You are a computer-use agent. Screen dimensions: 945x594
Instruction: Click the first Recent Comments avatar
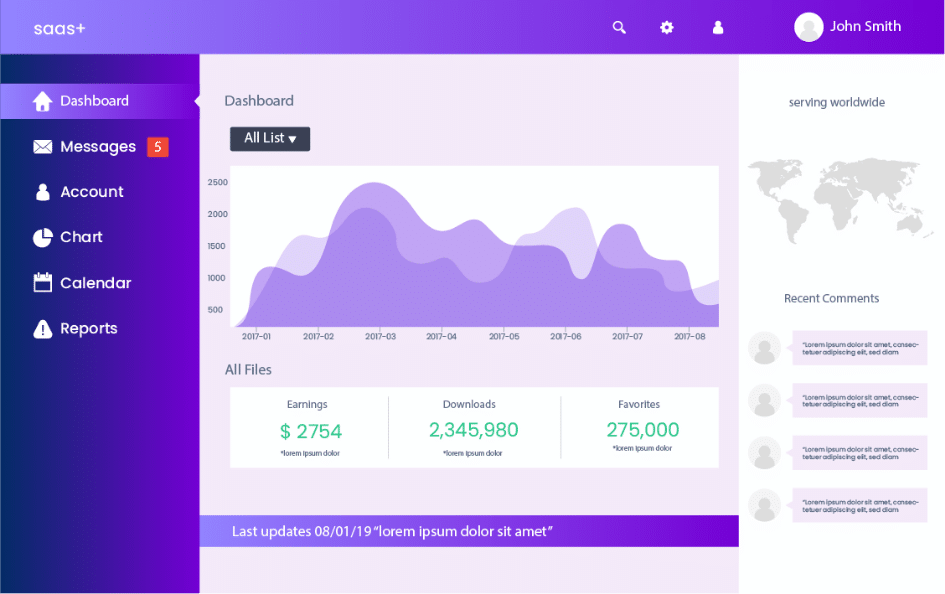[765, 348]
